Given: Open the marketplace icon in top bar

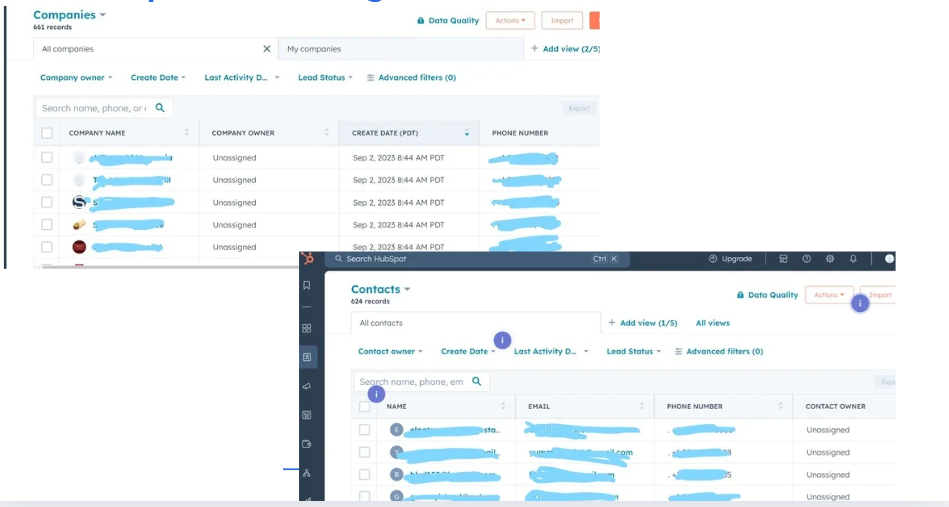Looking at the screenshot, I should pyautogui.click(x=782, y=259).
